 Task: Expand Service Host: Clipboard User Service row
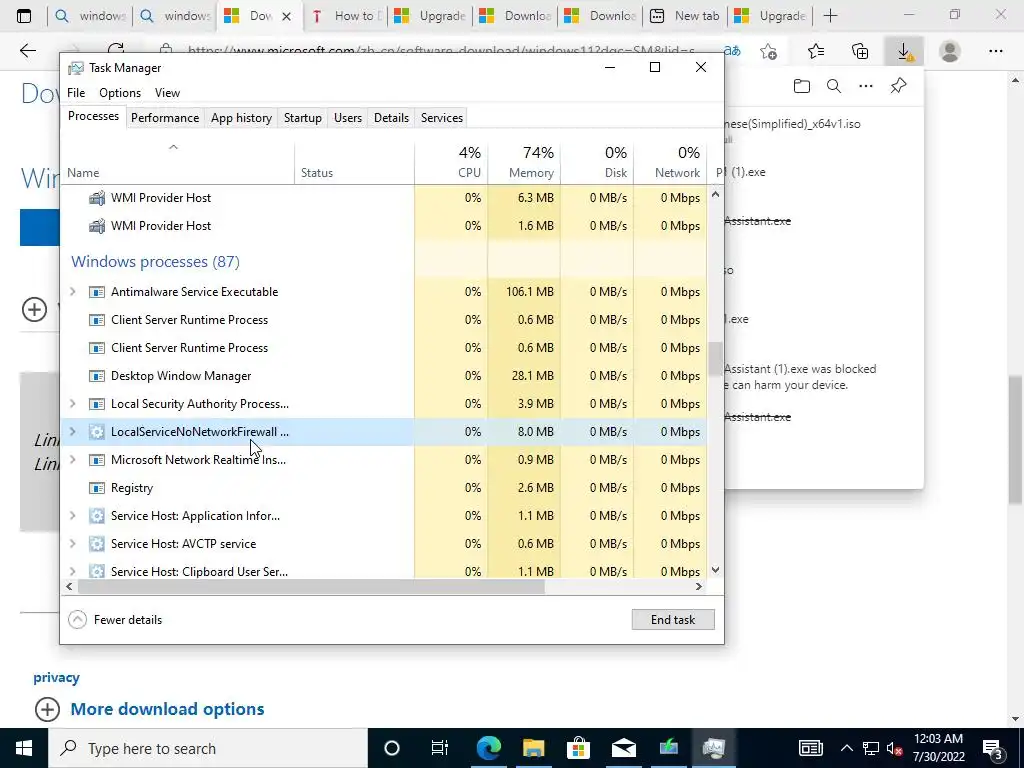click(72, 571)
